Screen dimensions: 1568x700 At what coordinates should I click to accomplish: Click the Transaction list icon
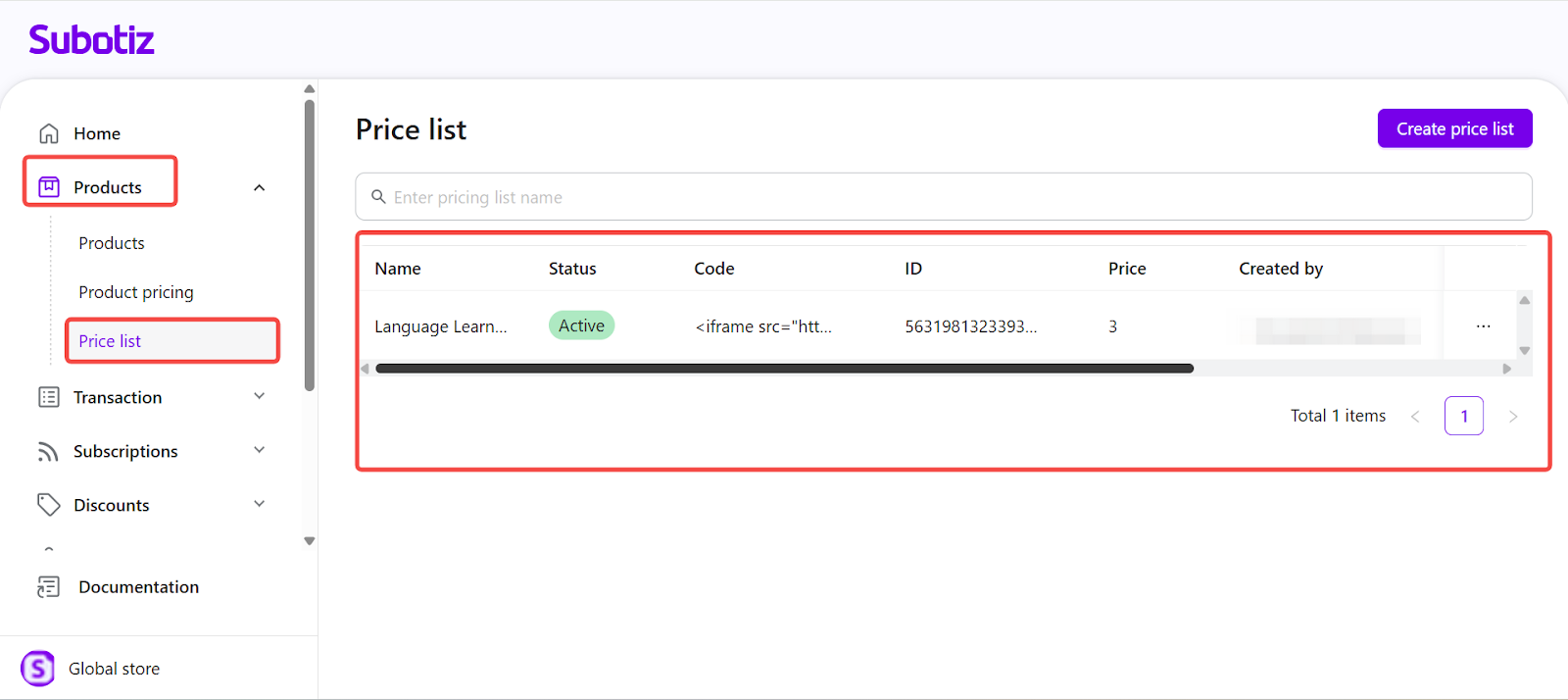coord(49,397)
